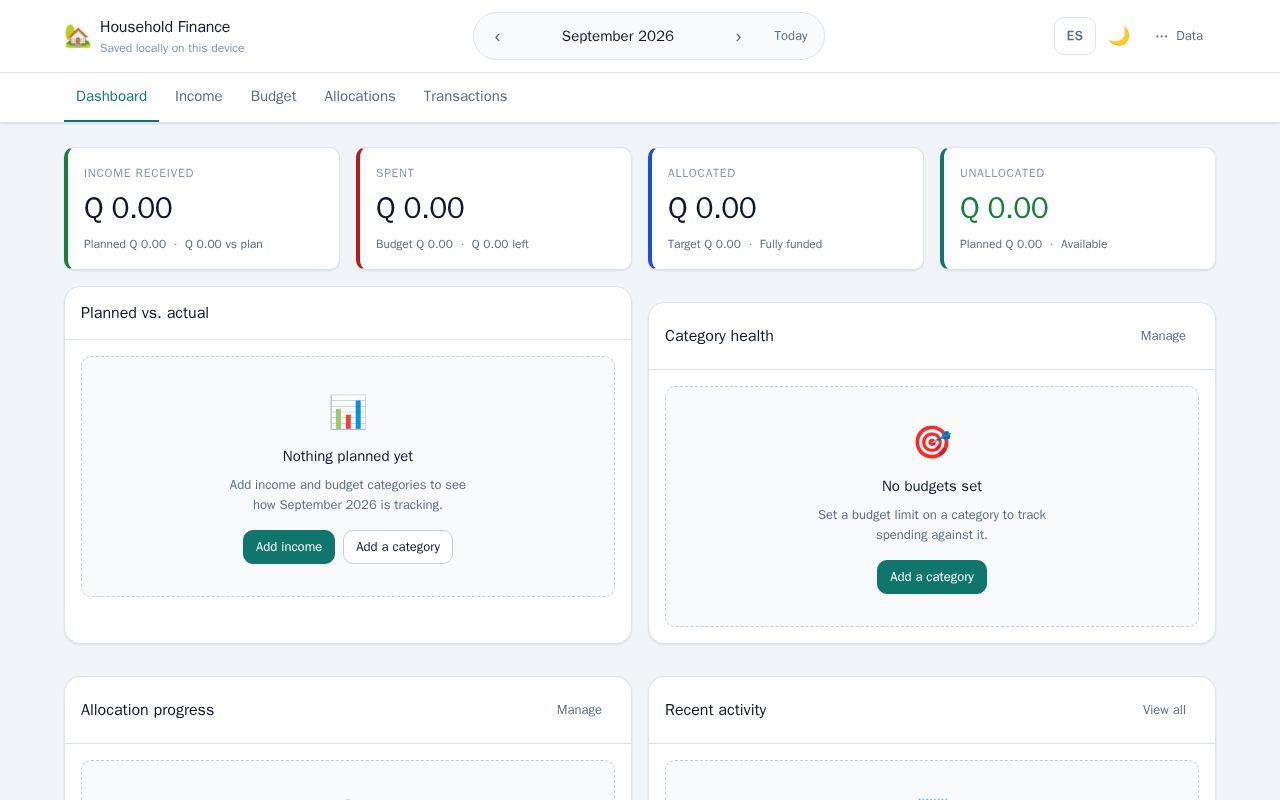The width and height of the screenshot is (1280, 800).
Task: Click the Unallocated card heading
Action: [1002, 173]
